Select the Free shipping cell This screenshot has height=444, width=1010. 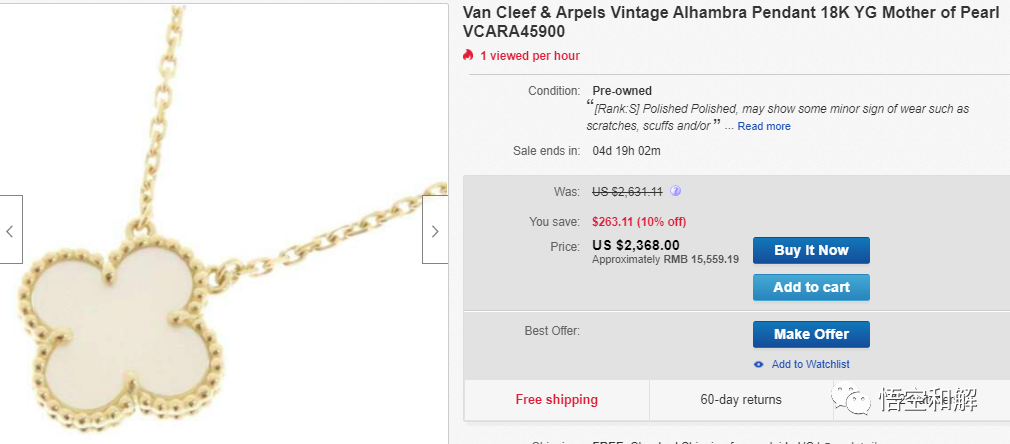click(x=557, y=399)
